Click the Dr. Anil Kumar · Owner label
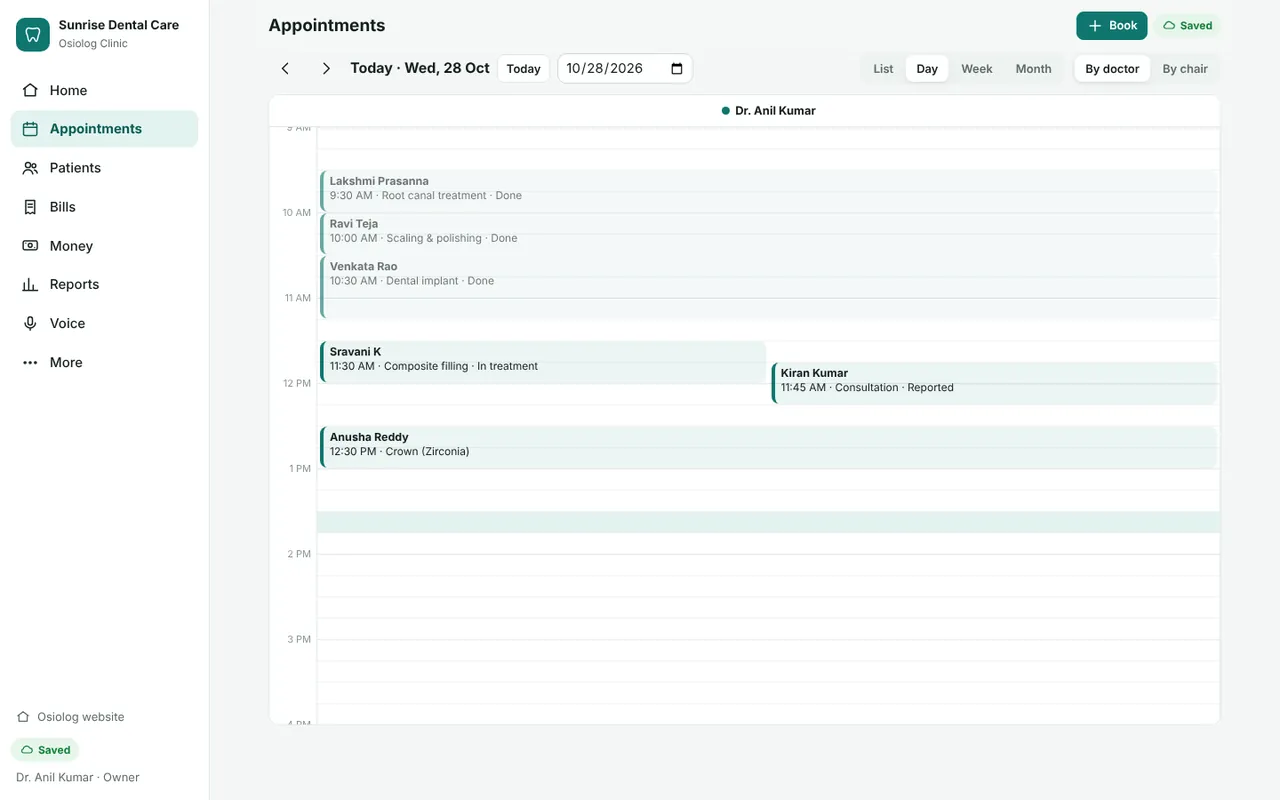 [x=78, y=777]
